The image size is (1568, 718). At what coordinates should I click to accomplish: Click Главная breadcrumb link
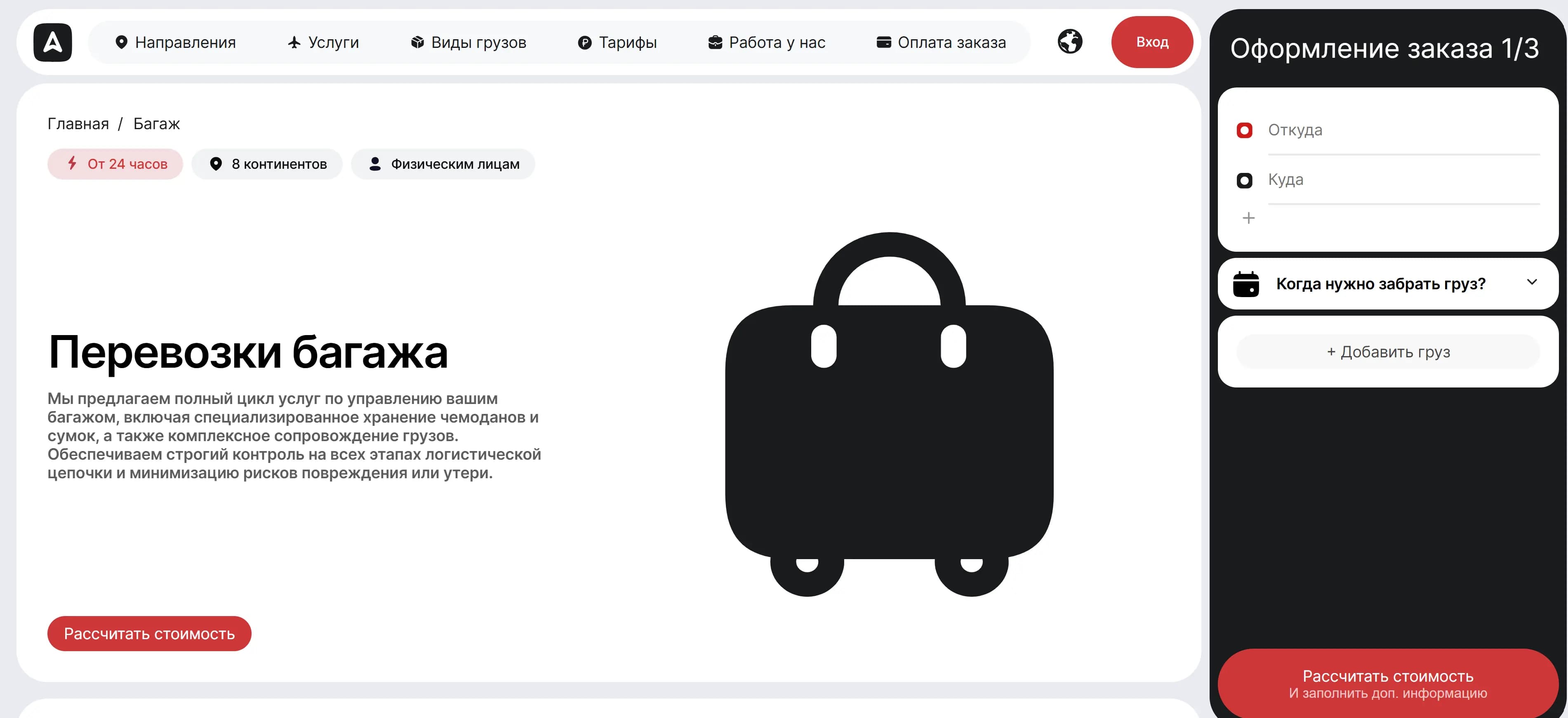point(78,124)
